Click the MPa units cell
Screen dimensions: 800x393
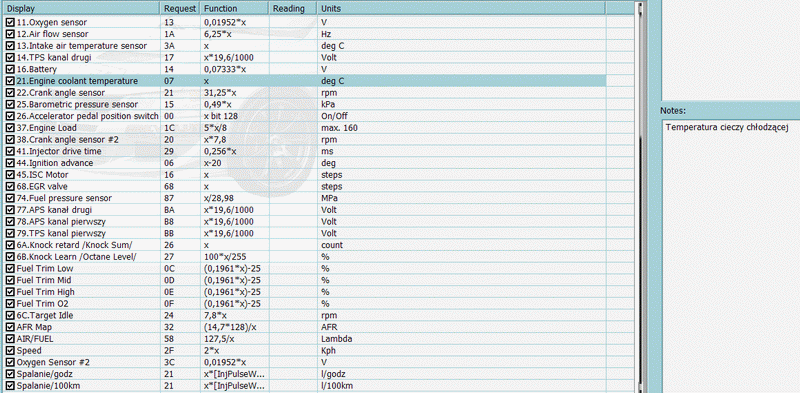coord(461,199)
